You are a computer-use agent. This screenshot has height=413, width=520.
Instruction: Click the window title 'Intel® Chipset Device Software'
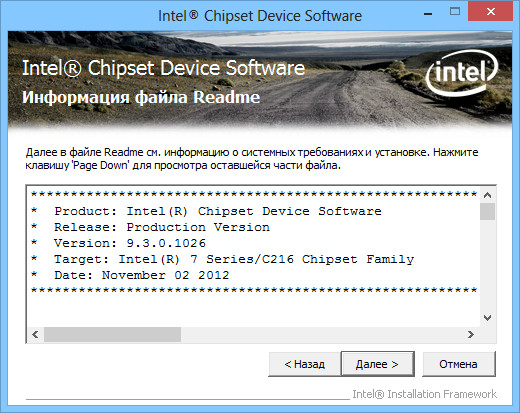coord(260,16)
